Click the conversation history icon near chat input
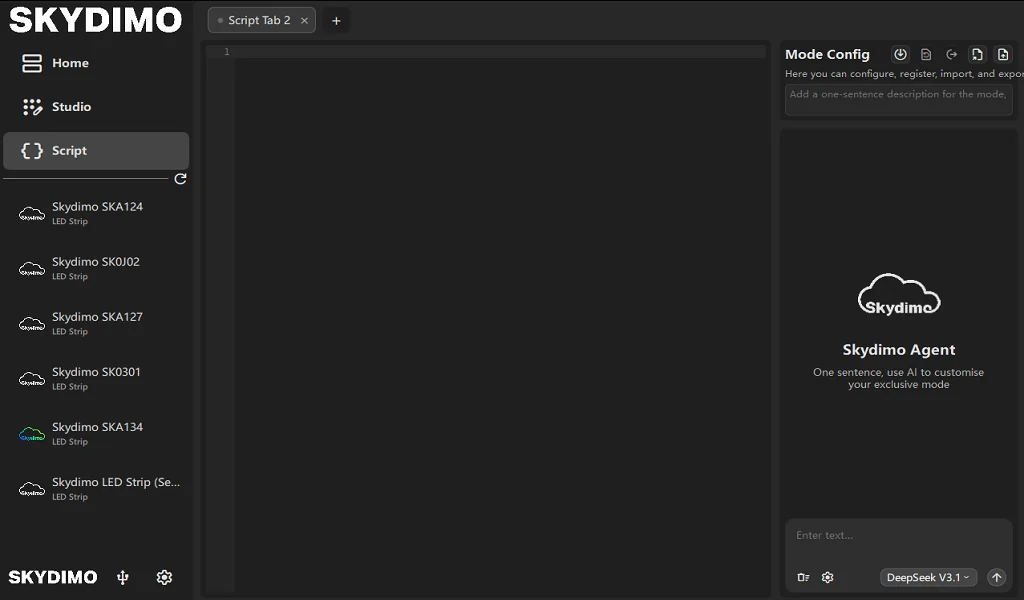 pyautogui.click(x=803, y=577)
